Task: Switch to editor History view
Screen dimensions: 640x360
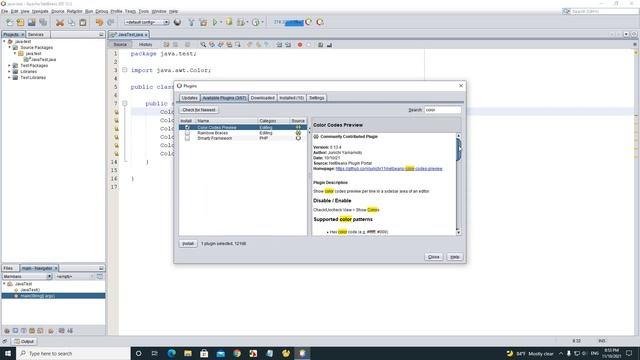Action: click(x=145, y=44)
